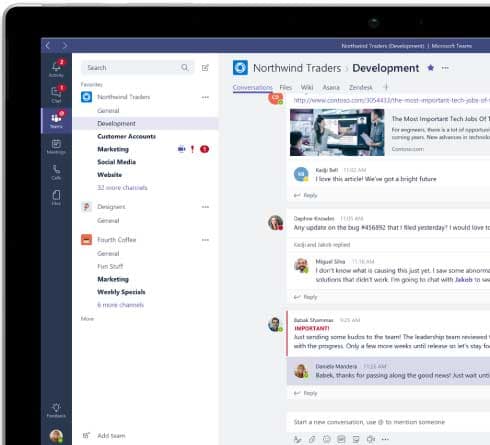
Task: Open the Activity feed icon
Action: point(56,68)
